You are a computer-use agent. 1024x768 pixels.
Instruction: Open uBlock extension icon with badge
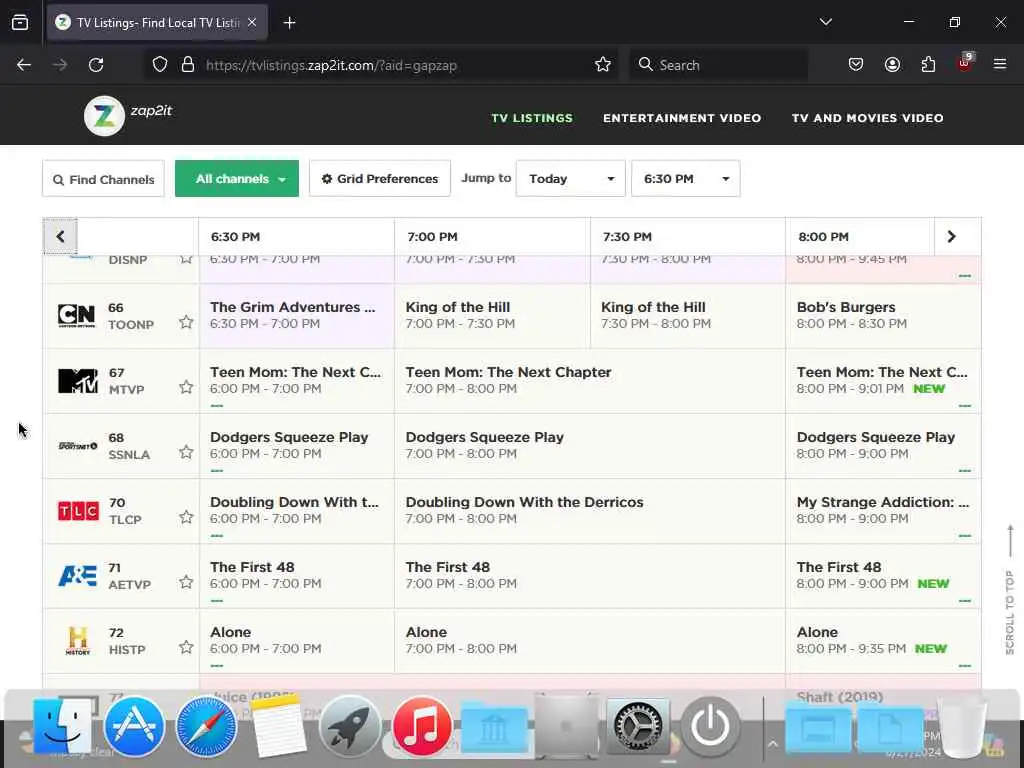965,63
